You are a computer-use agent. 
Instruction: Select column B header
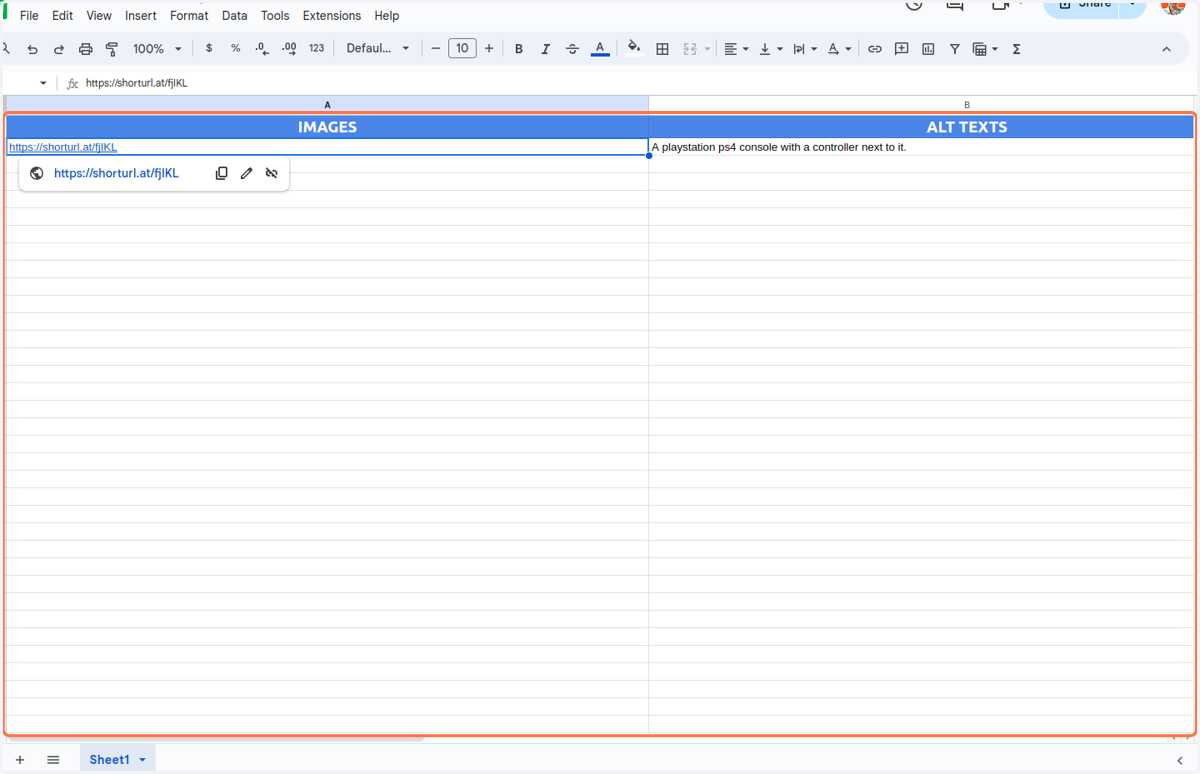[x=921, y=104]
